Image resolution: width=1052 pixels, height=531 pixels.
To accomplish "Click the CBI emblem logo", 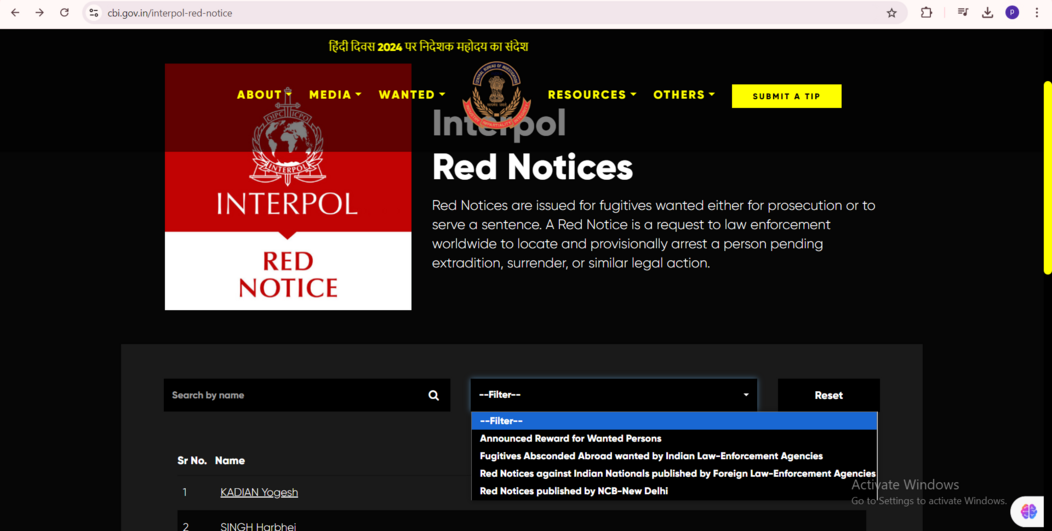I will coord(496,96).
